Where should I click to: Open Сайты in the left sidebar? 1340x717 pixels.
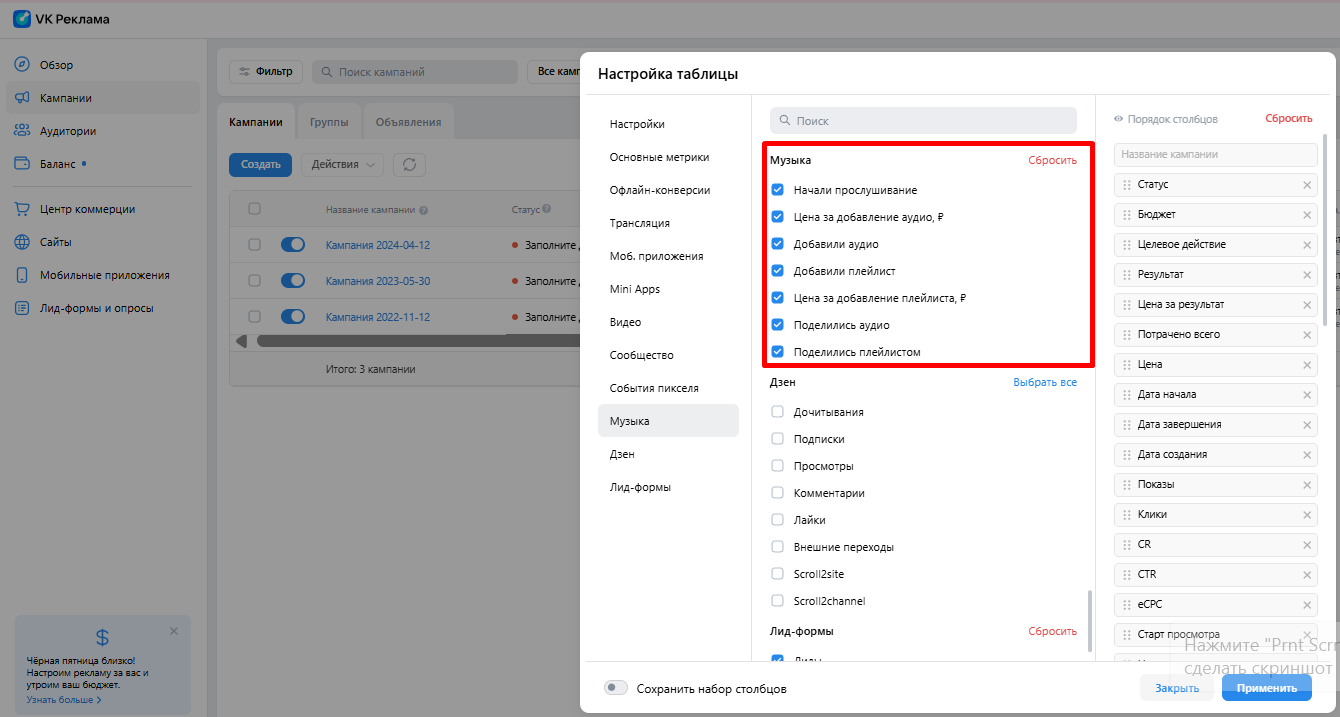(55, 242)
